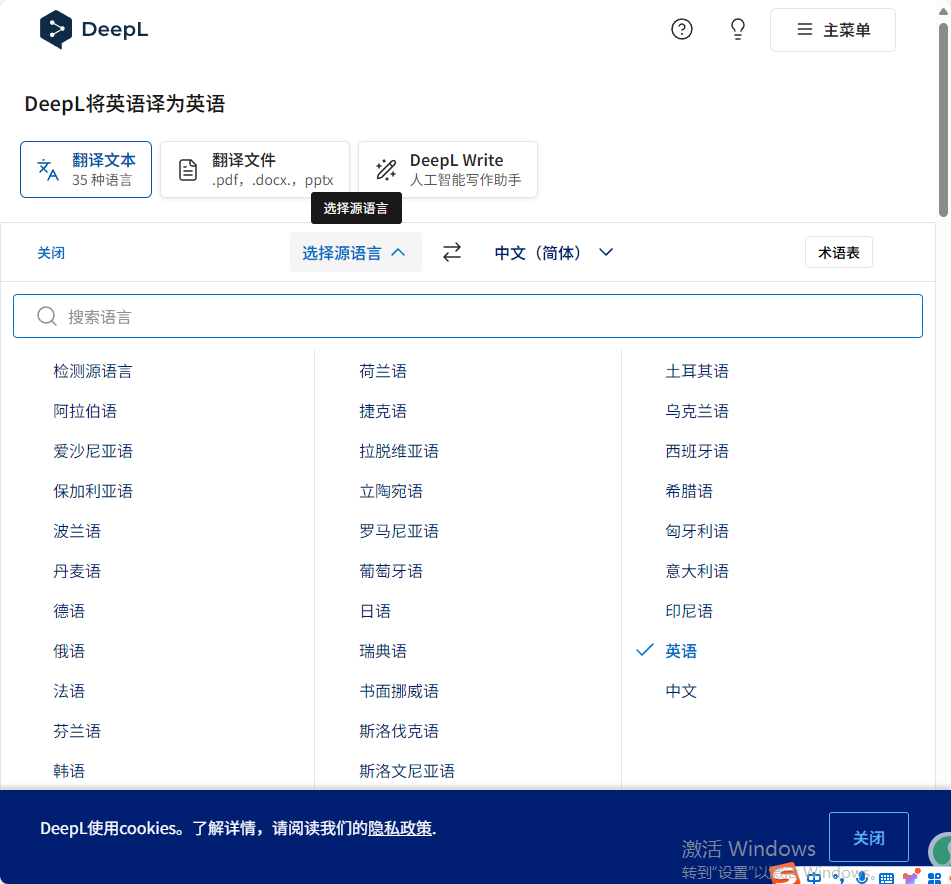Choose 葡萄牙语 as source language
951x884 pixels.
point(391,571)
